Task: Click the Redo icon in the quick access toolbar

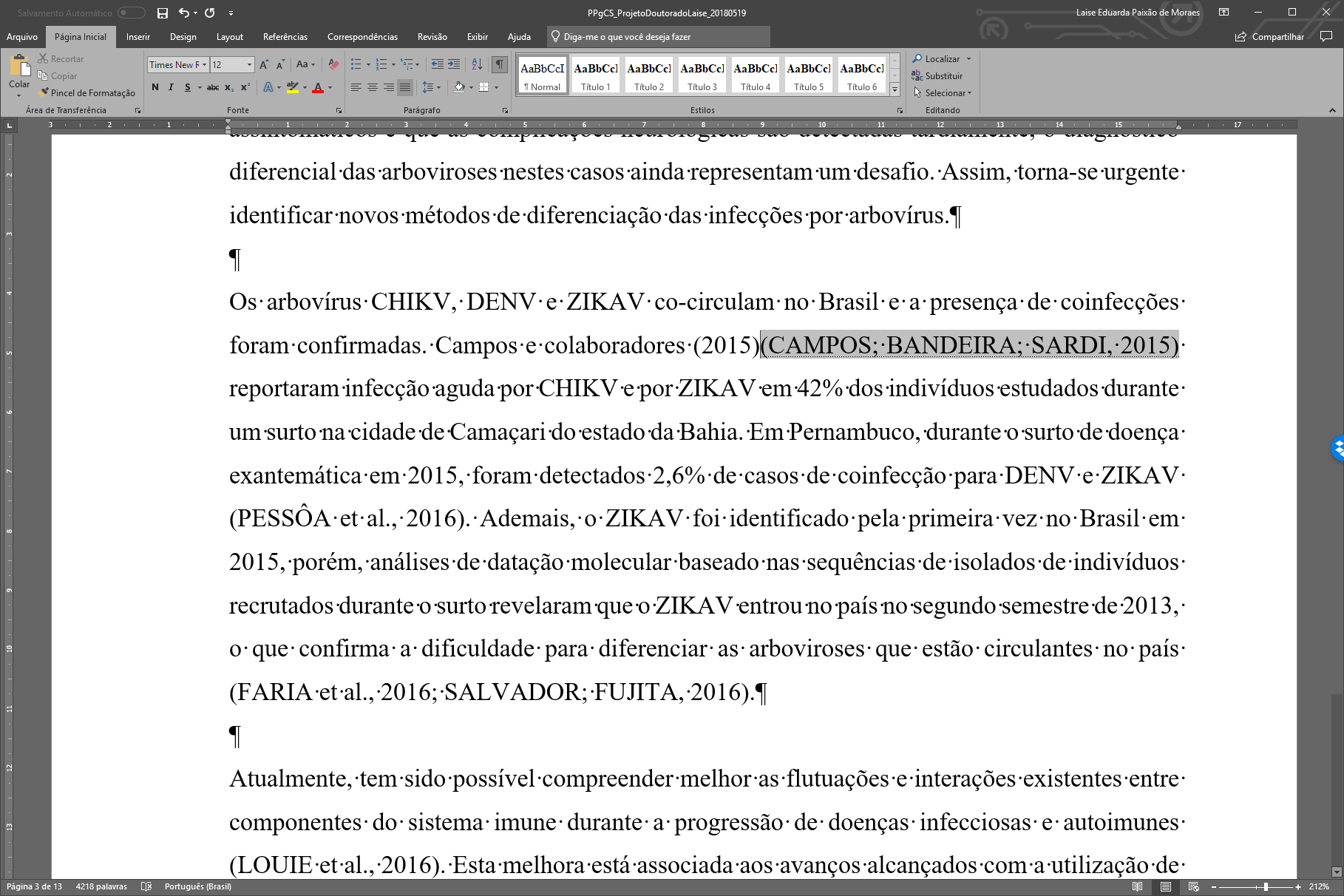Action: pos(209,13)
